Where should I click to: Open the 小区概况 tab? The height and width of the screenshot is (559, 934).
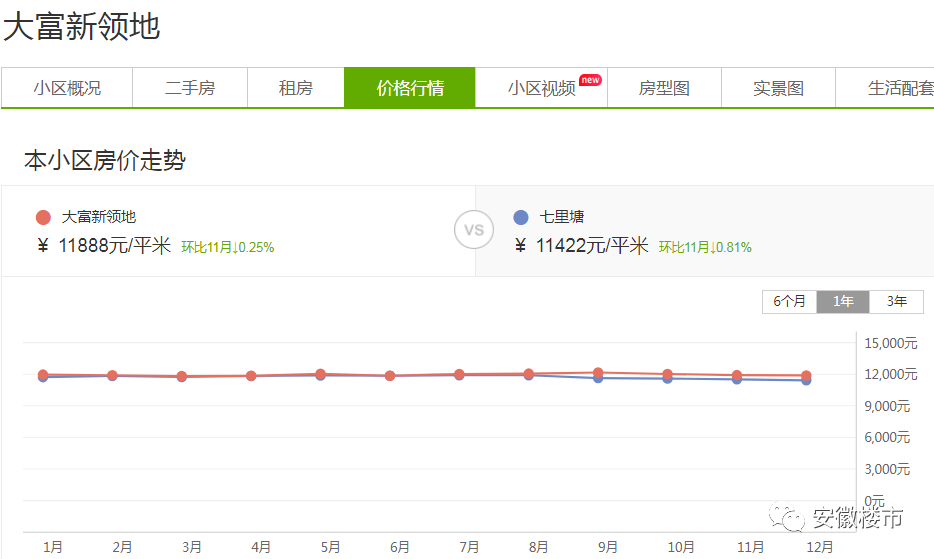coord(67,88)
